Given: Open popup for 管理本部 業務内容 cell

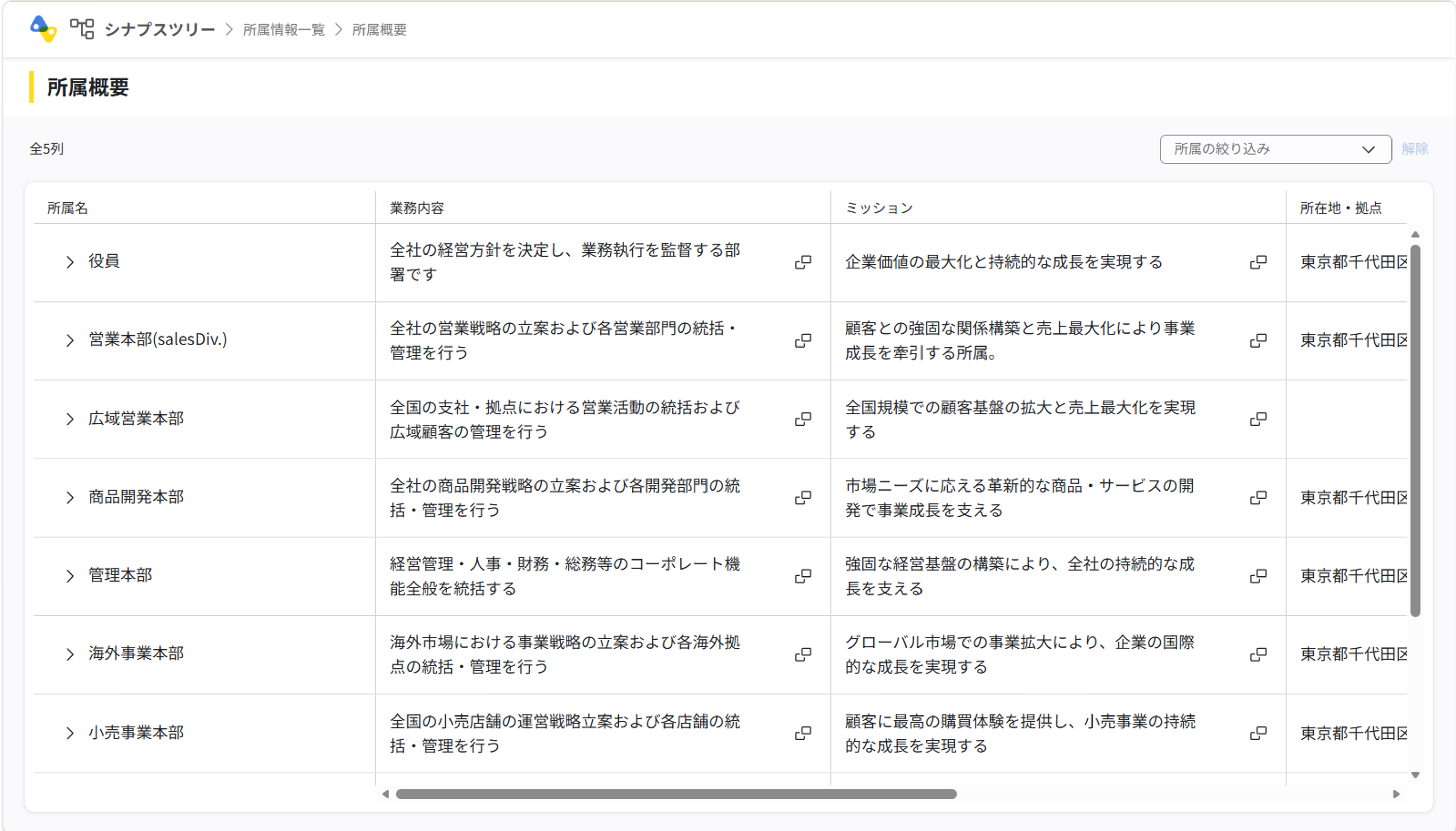Looking at the screenshot, I should click(x=803, y=576).
